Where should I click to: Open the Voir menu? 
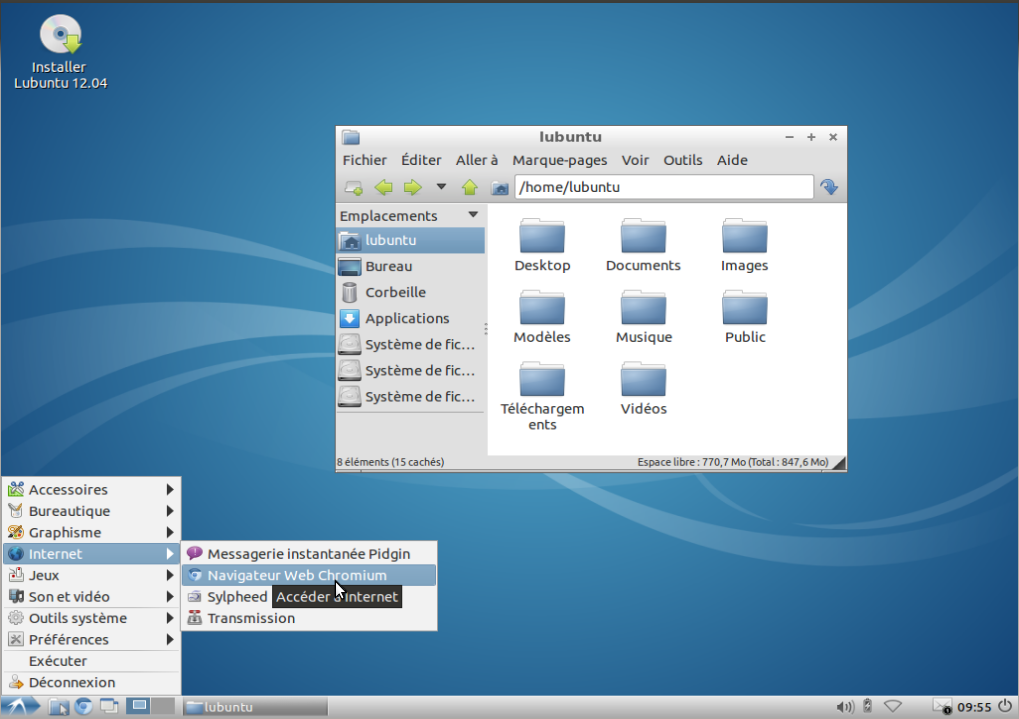(x=635, y=161)
